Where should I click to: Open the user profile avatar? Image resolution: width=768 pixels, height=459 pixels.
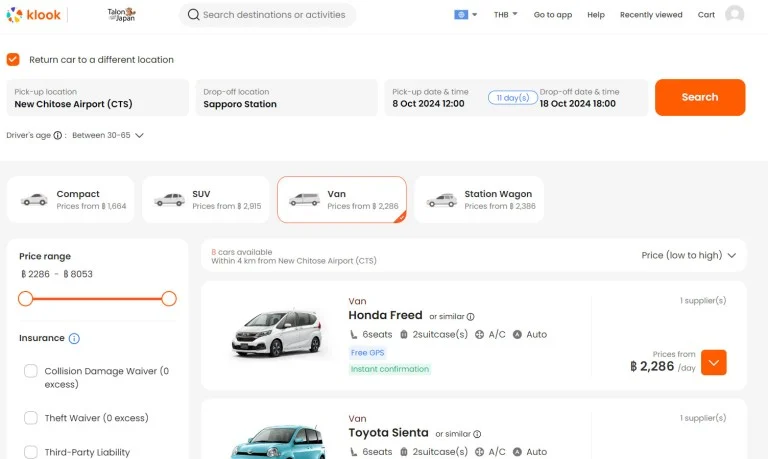point(734,14)
